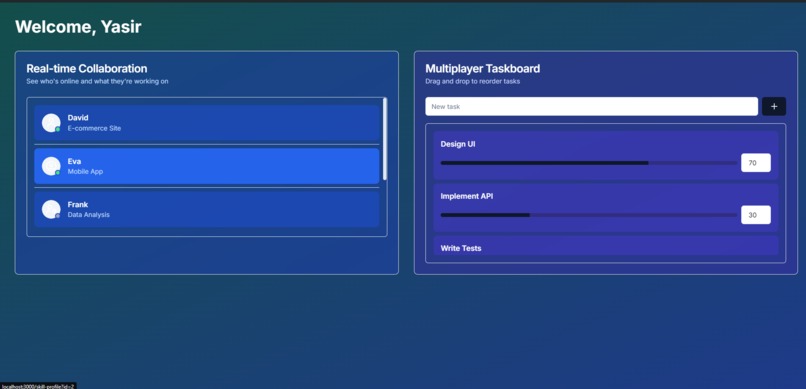Click the name Frank
806x389 pixels.
point(78,205)
